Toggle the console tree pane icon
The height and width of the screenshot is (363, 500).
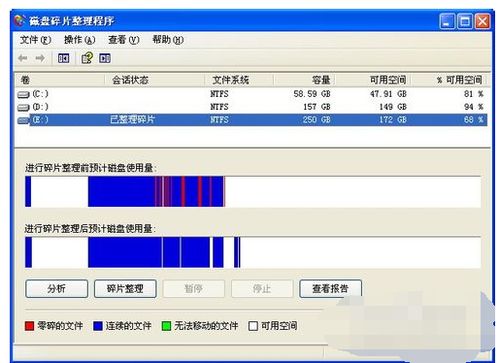tap(63, 58)
